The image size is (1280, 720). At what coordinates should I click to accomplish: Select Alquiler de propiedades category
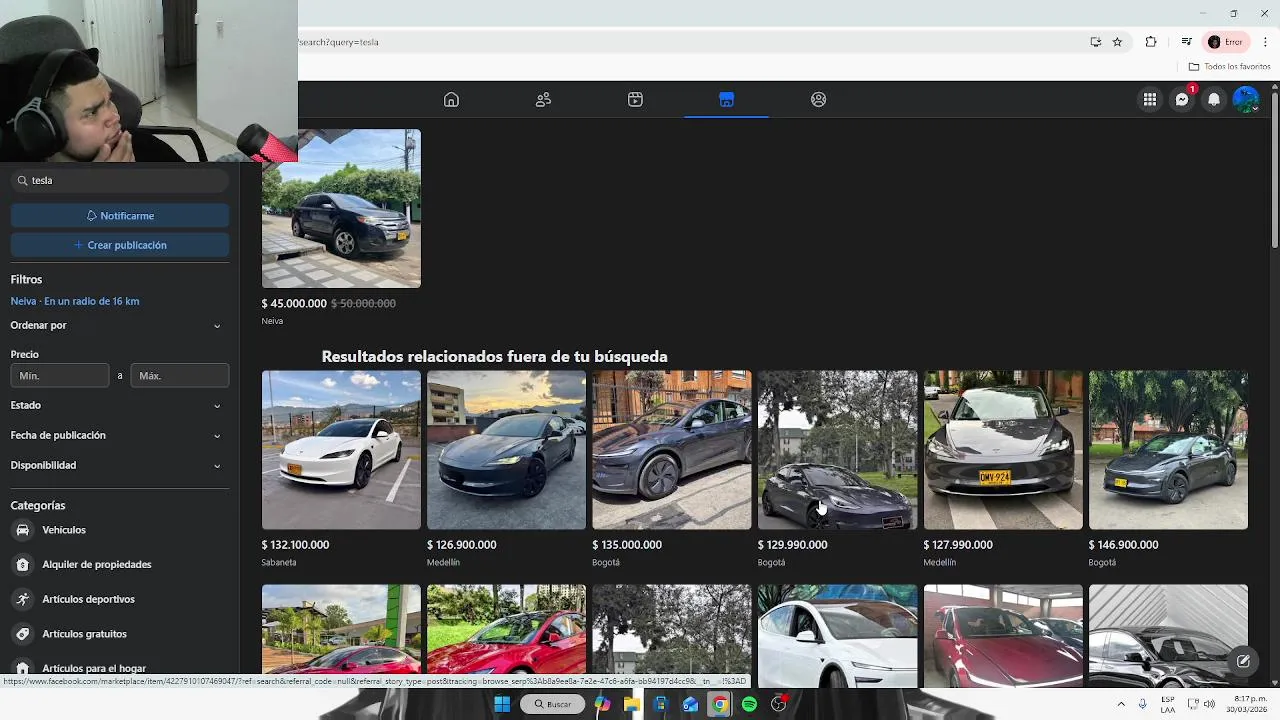pyautogui.click(x=120, y=564)
